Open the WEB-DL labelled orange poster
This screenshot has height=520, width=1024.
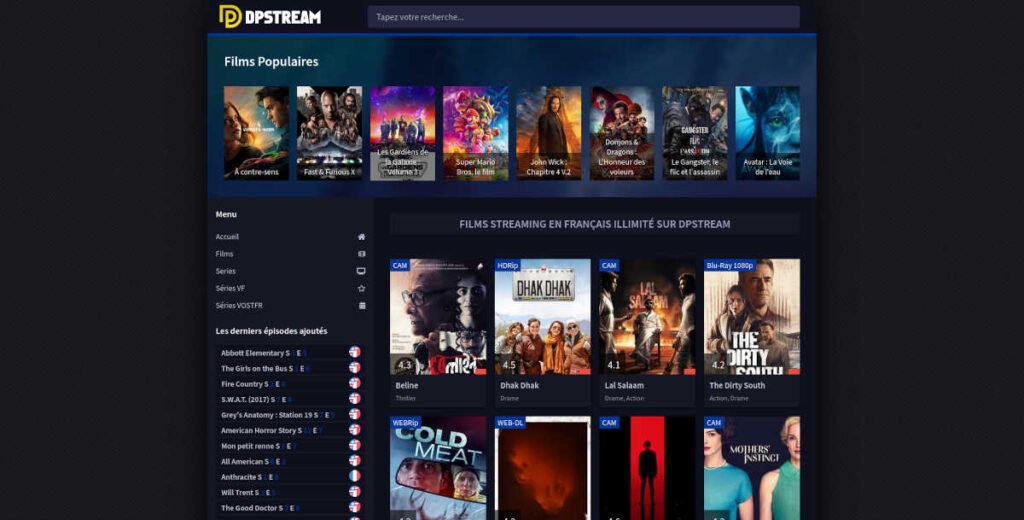(x=543, y=468)
